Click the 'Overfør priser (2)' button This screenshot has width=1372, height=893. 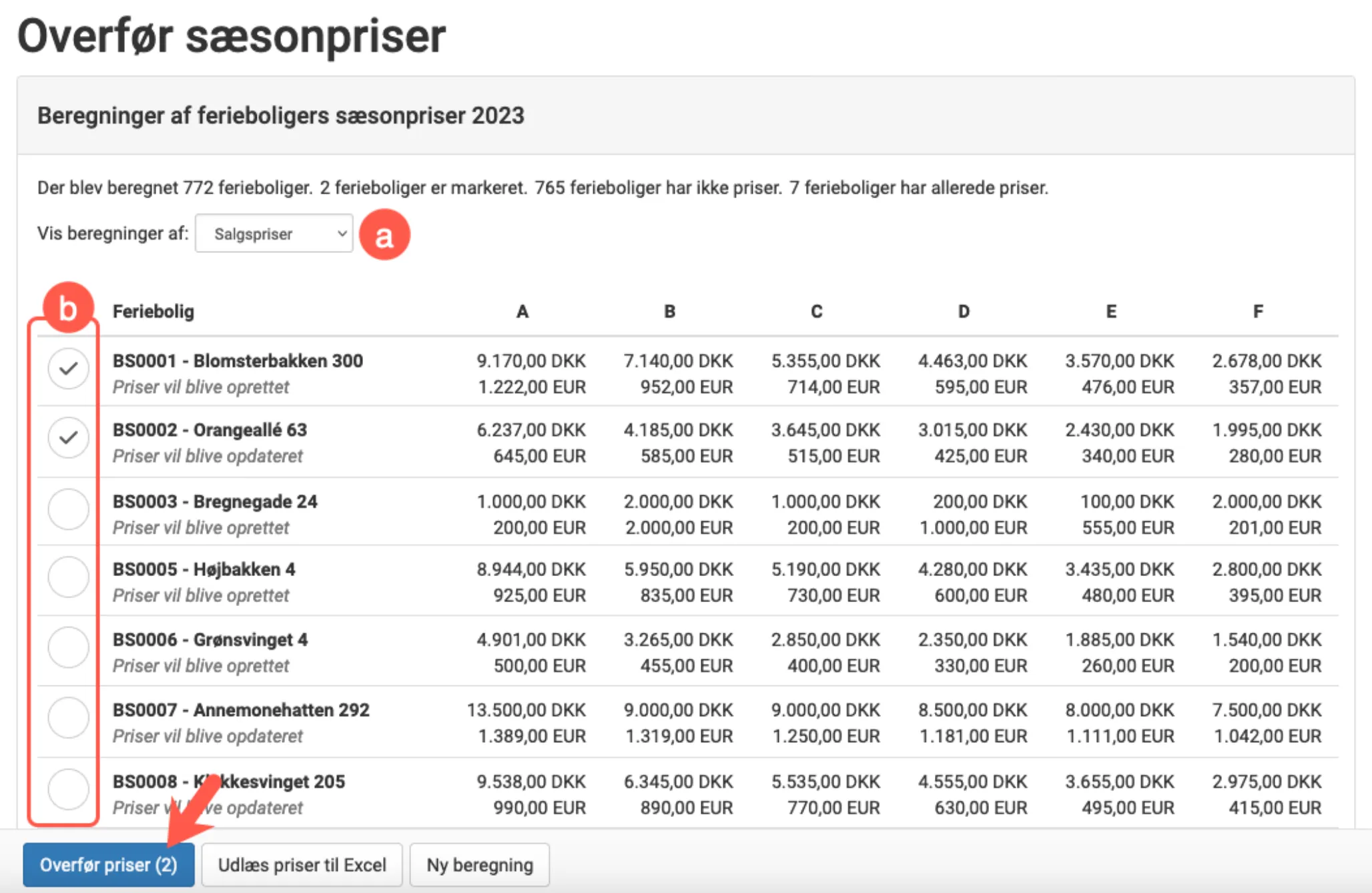point(109,864)
